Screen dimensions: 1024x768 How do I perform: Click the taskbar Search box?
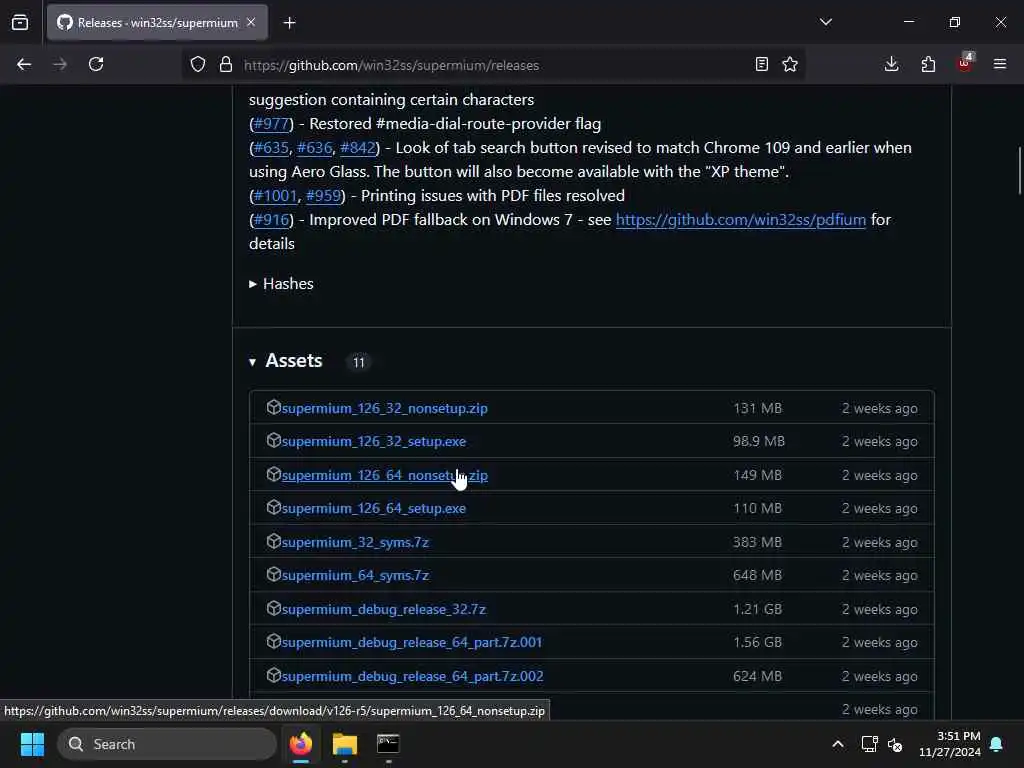[167, 744]
